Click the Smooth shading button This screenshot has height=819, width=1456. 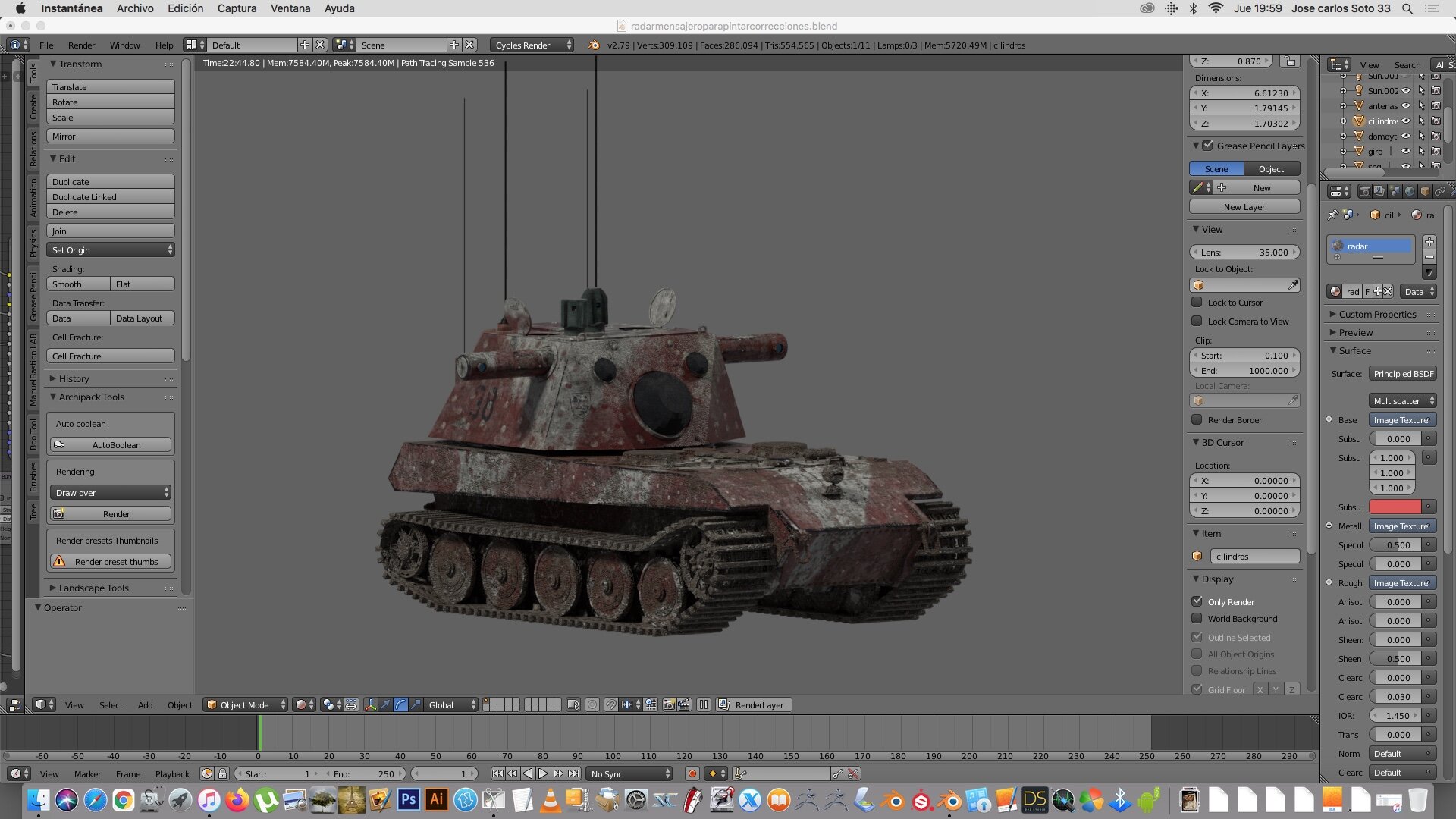[x=79, y=284]
